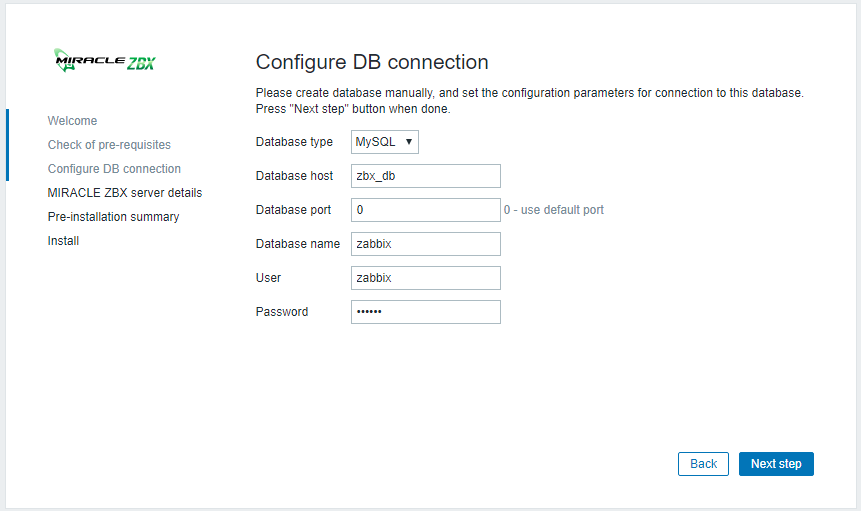This screenshot has width=861, height=511.
Task: Select the Database name text box
Action: (x=425, y=244)
